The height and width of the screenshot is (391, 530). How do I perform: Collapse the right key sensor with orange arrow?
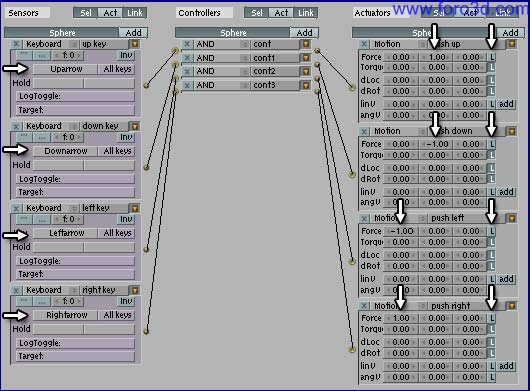(x=135, y=290)
